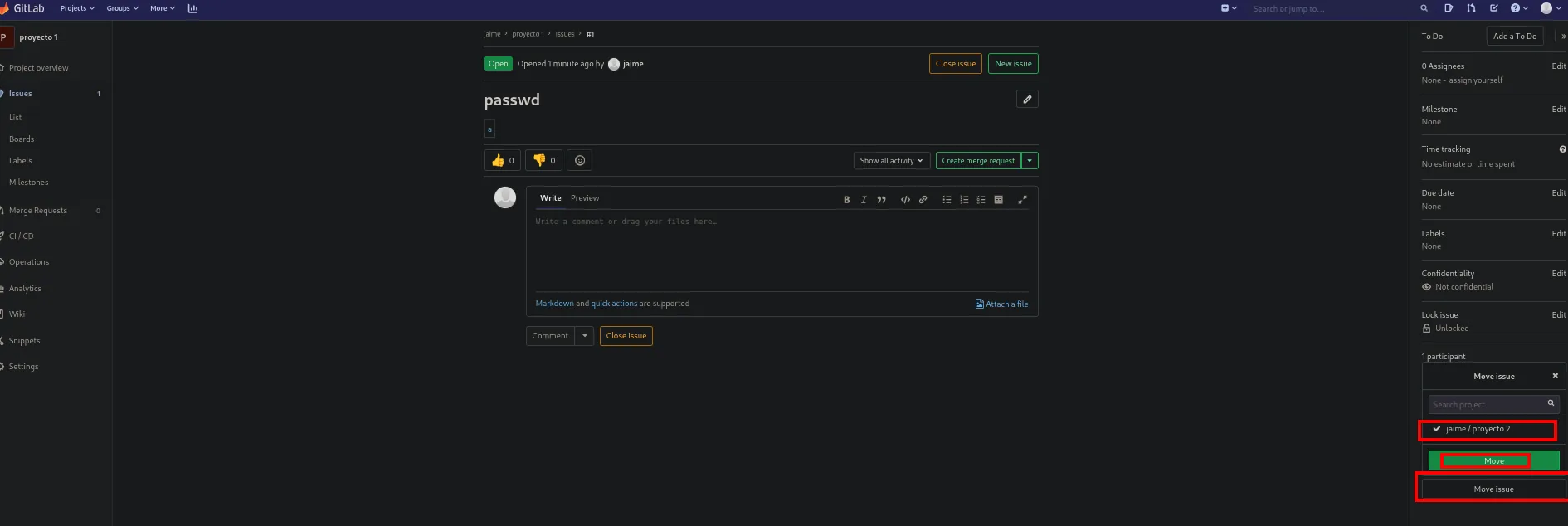Open the new item plus dropdown
This screenshot has width=1568, height=526.
(1229, 8)
